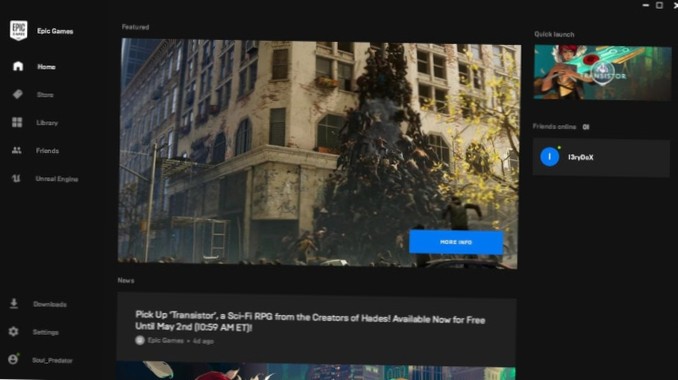Go to Downloads menu label

(50, 304)
